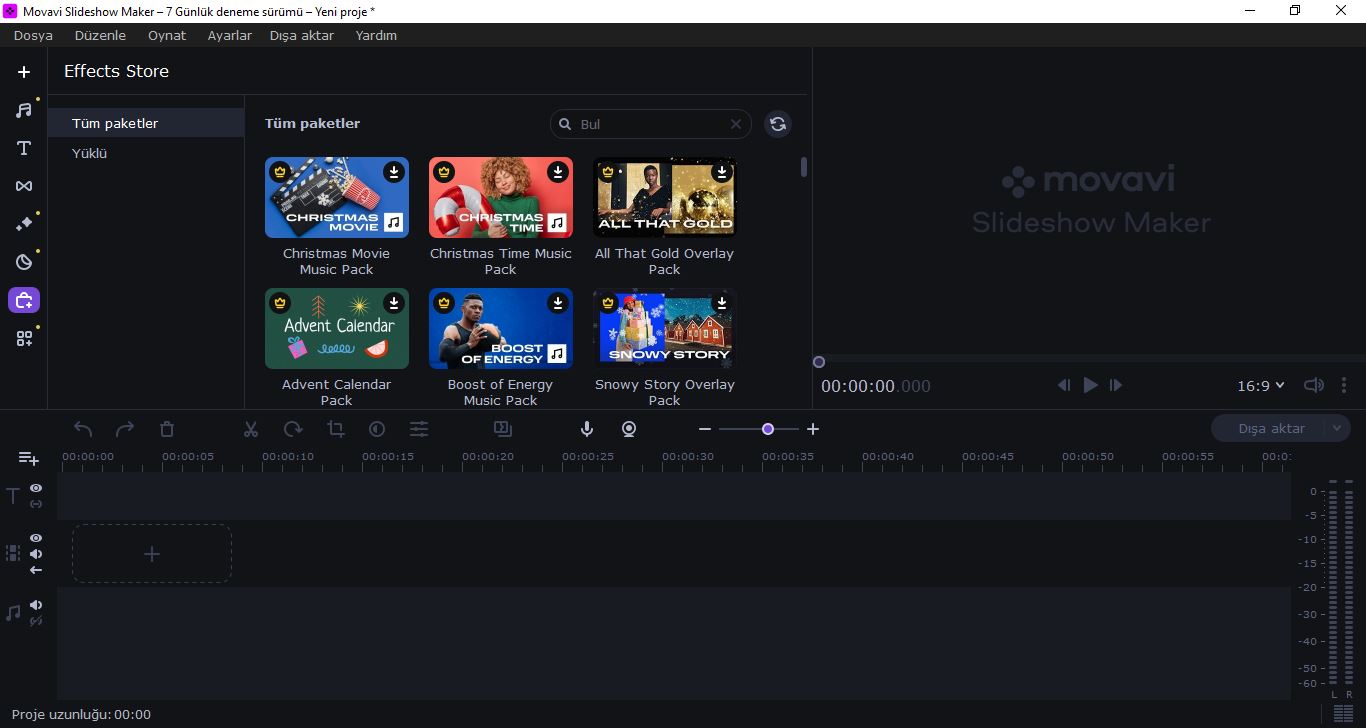Open the Ayarlar menu
Image resolution: width=1366 pixels, height=728 pixels.
click(229, 35)
